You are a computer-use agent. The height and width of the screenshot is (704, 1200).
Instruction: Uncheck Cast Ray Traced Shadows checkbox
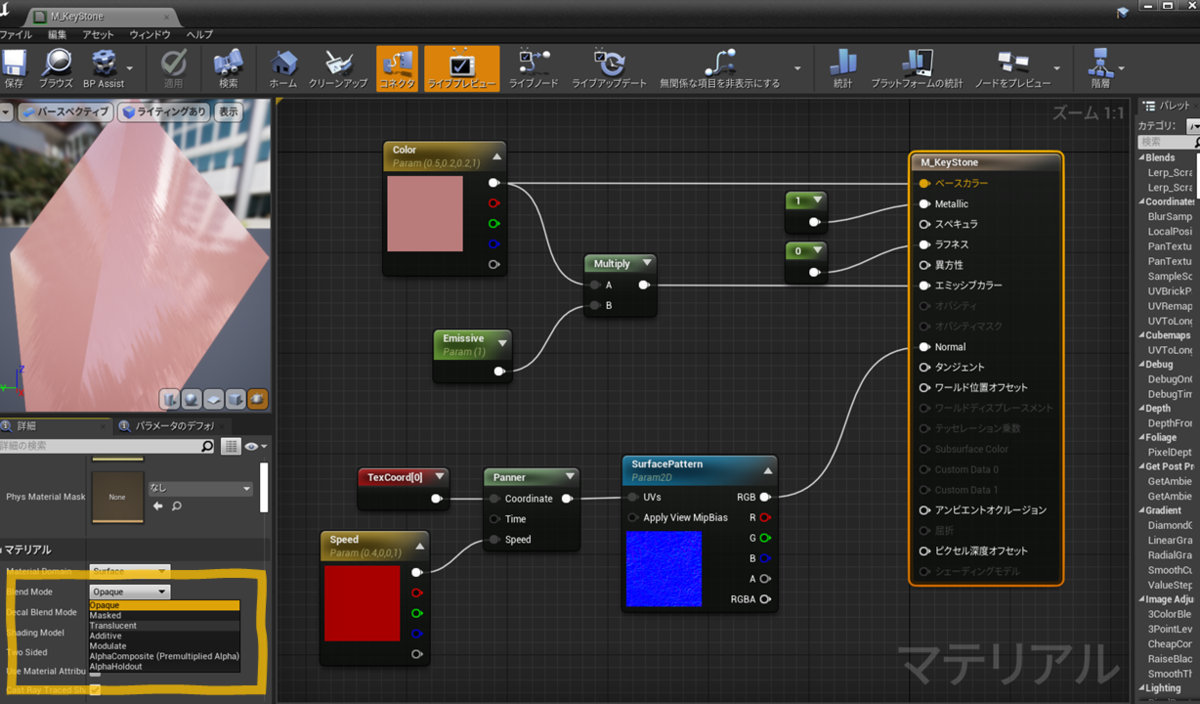[95, 690]
